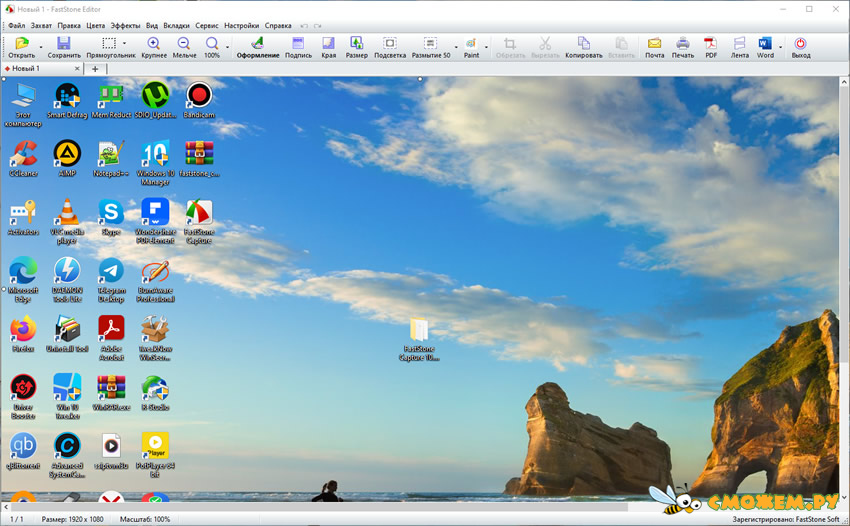Click the Размер: 1920 x 1080 status text
This screenshot has width=850, height=526.
coord(73,519)
